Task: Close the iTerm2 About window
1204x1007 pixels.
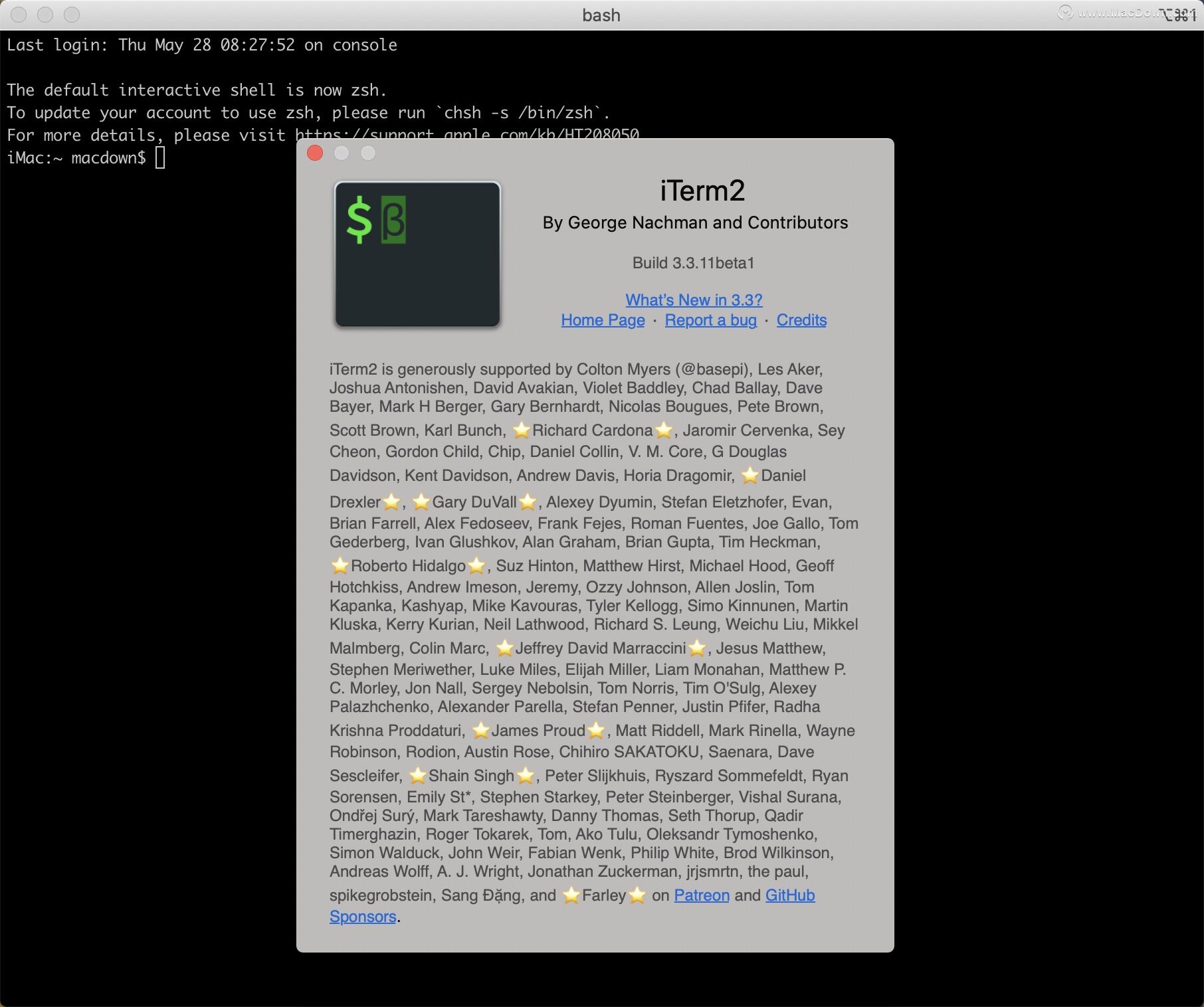Action: (x=315, y=153)
